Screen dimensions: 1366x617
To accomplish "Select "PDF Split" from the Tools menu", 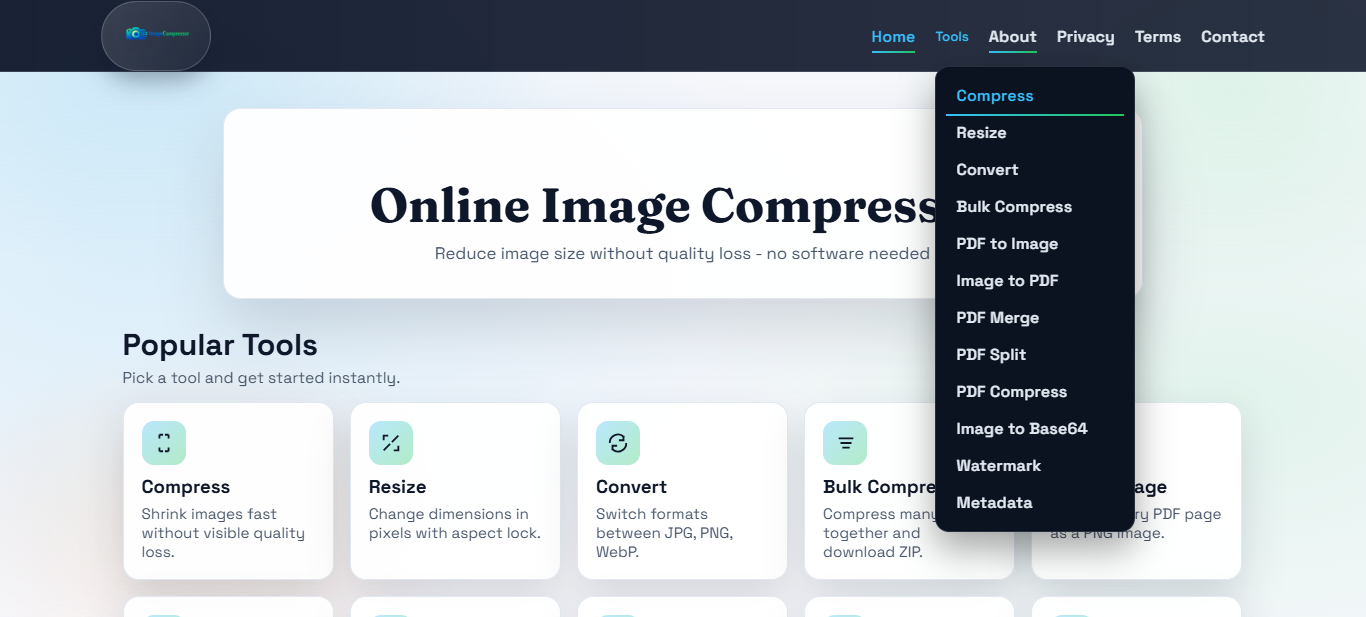I will click(991, 354).
